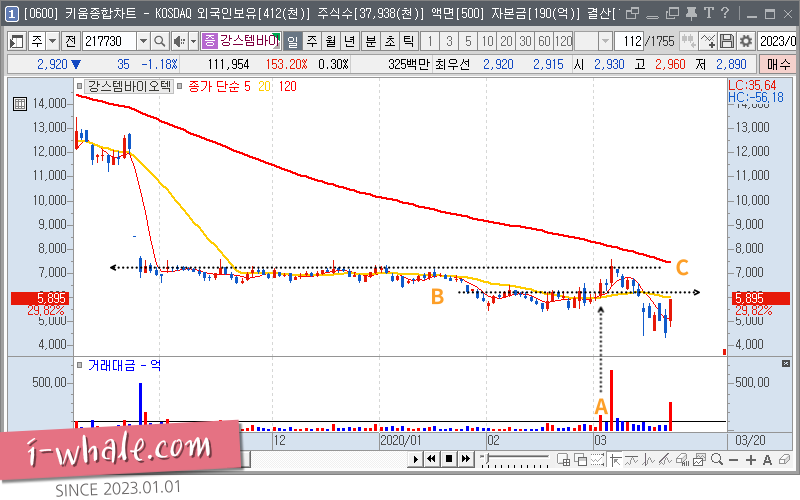
Task: Click the 종가 단순 moving average legend
Action: [x=214, y=86]
